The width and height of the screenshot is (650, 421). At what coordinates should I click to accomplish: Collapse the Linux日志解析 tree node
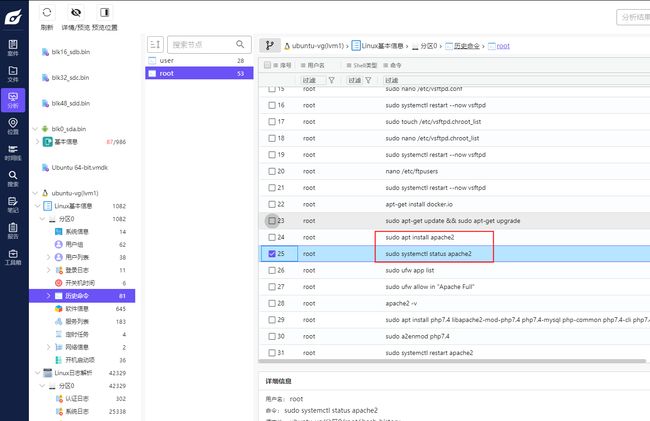[x=38, y=373]
